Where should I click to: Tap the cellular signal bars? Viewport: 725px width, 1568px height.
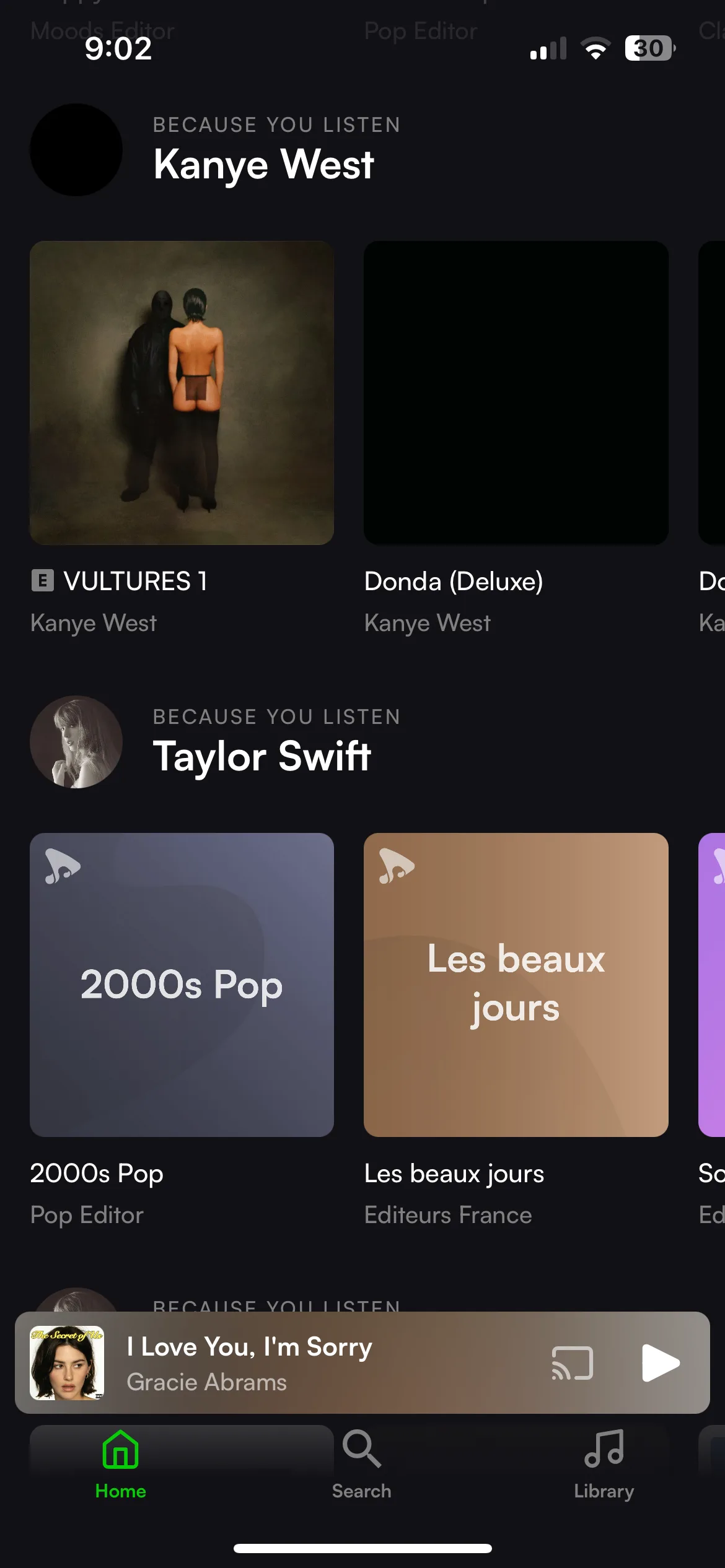548,48
